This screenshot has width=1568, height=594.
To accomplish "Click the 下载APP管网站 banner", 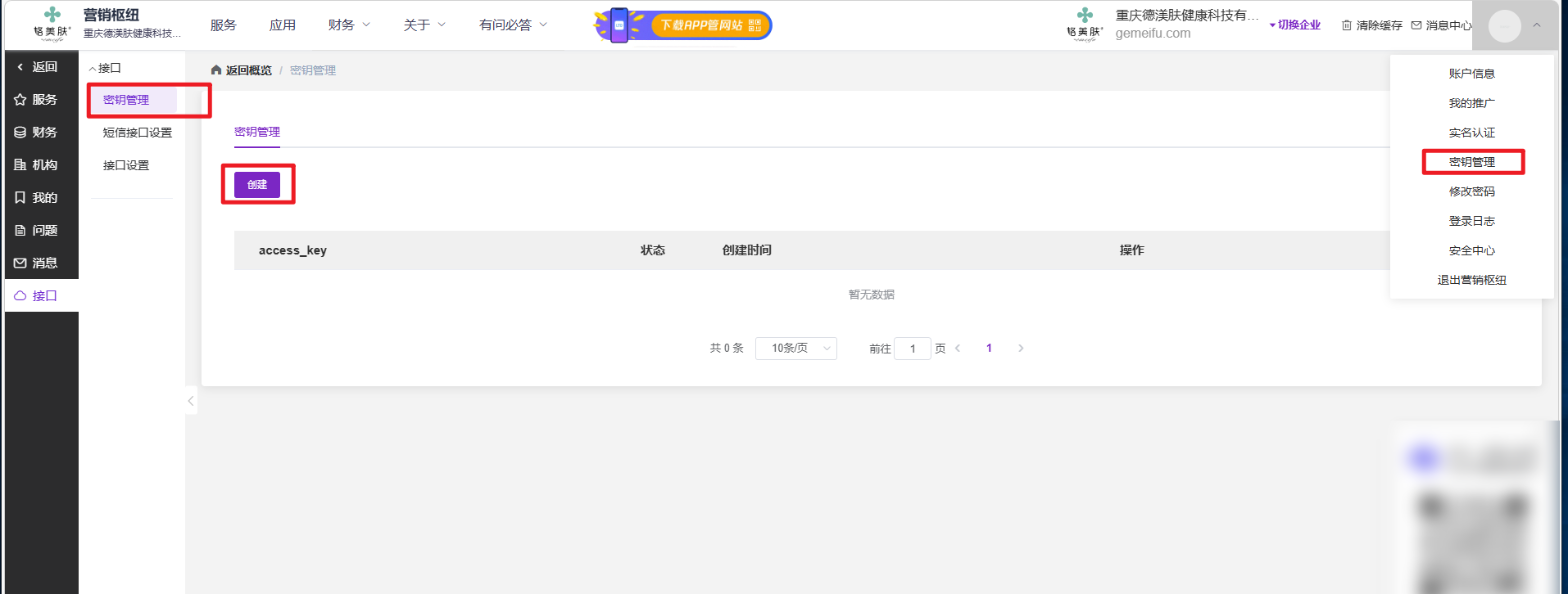I will click(683, 25).
